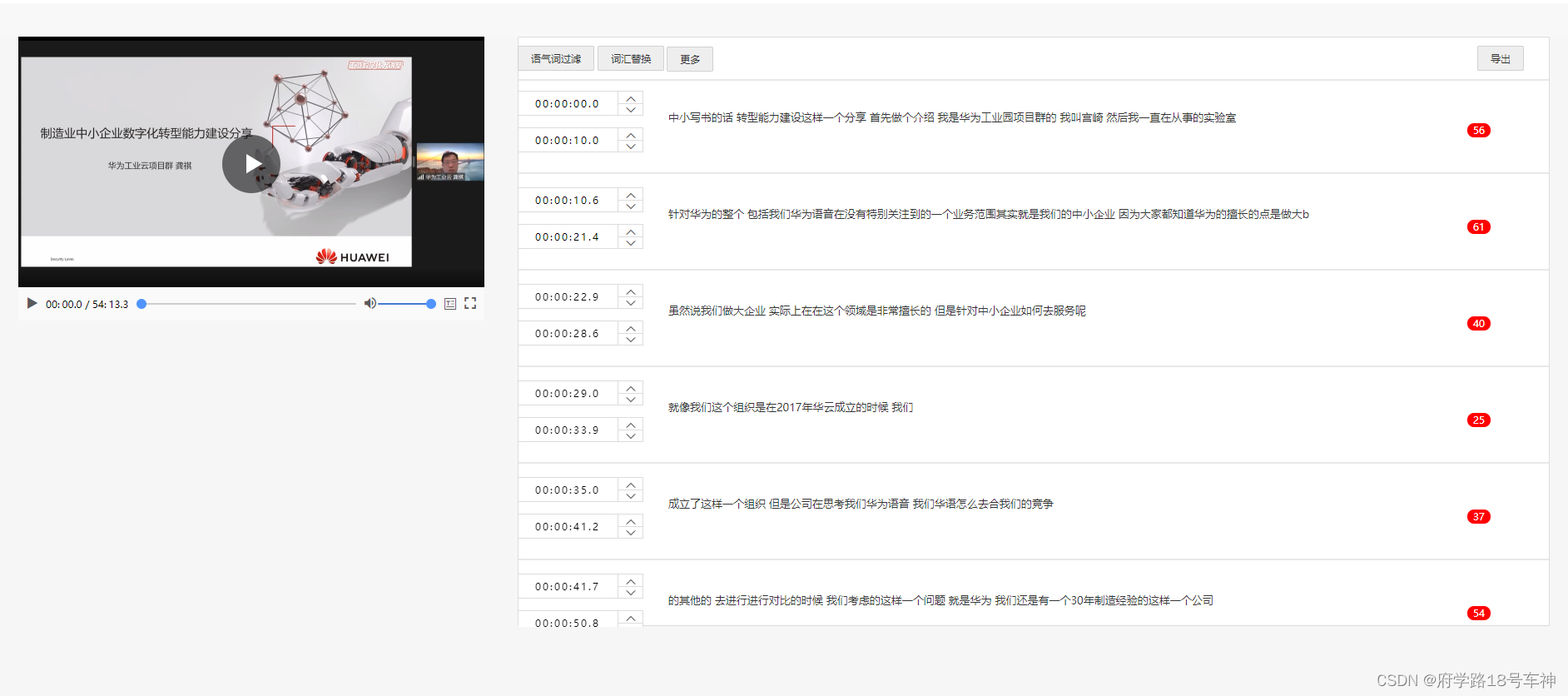The height and width of the screenshot is (696, 1568).
Task: Decrease the 00:00:21.4 time with down arrow
Action: 631,243
